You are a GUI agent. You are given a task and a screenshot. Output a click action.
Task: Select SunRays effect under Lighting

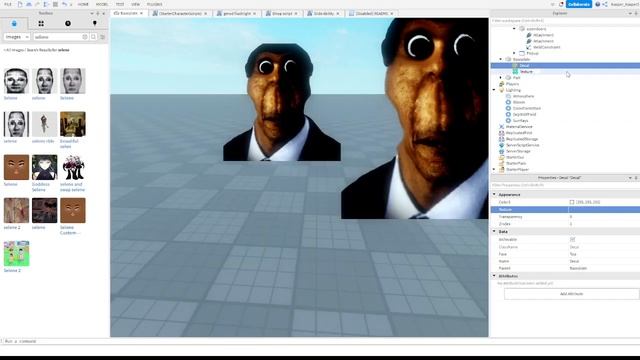(x=520, y=120)
